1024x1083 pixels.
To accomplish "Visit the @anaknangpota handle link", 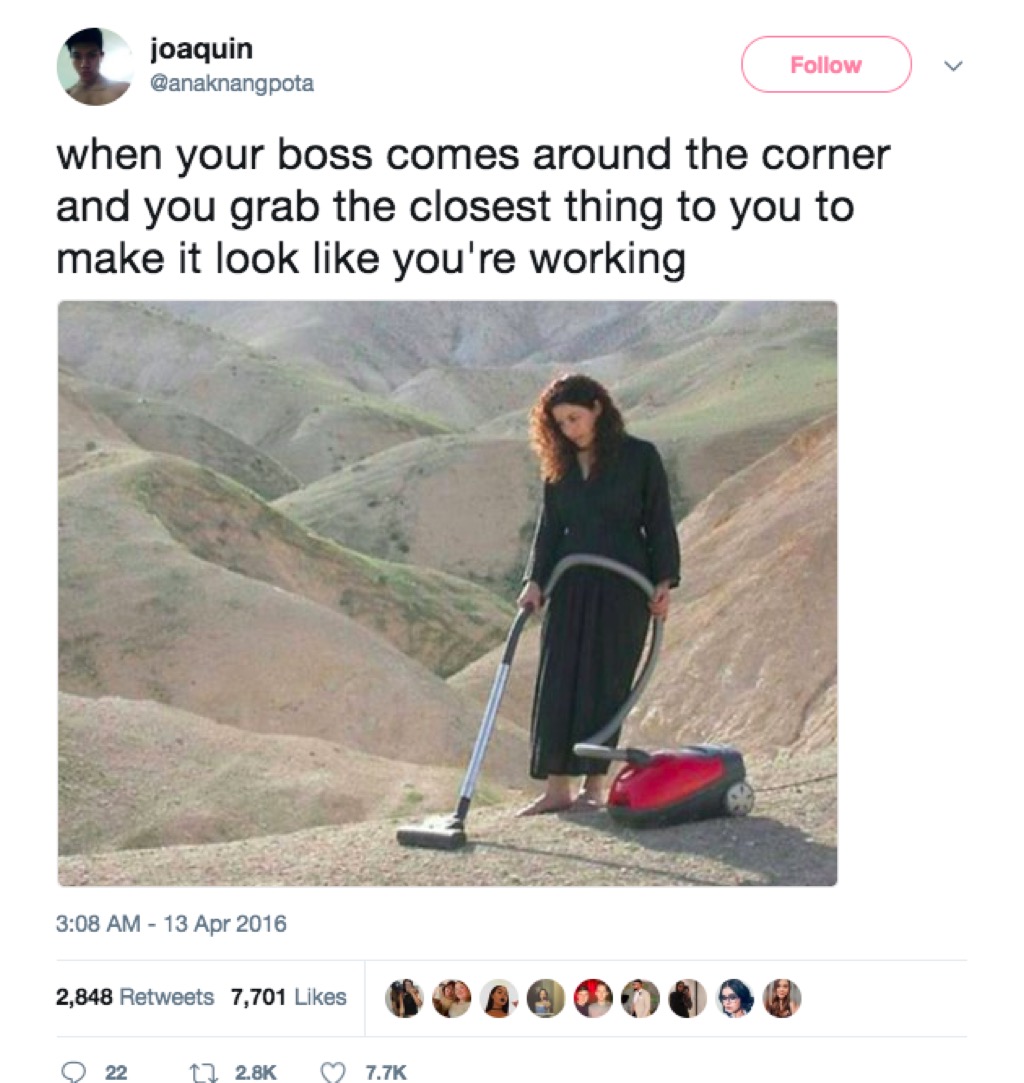I will 232,83.
